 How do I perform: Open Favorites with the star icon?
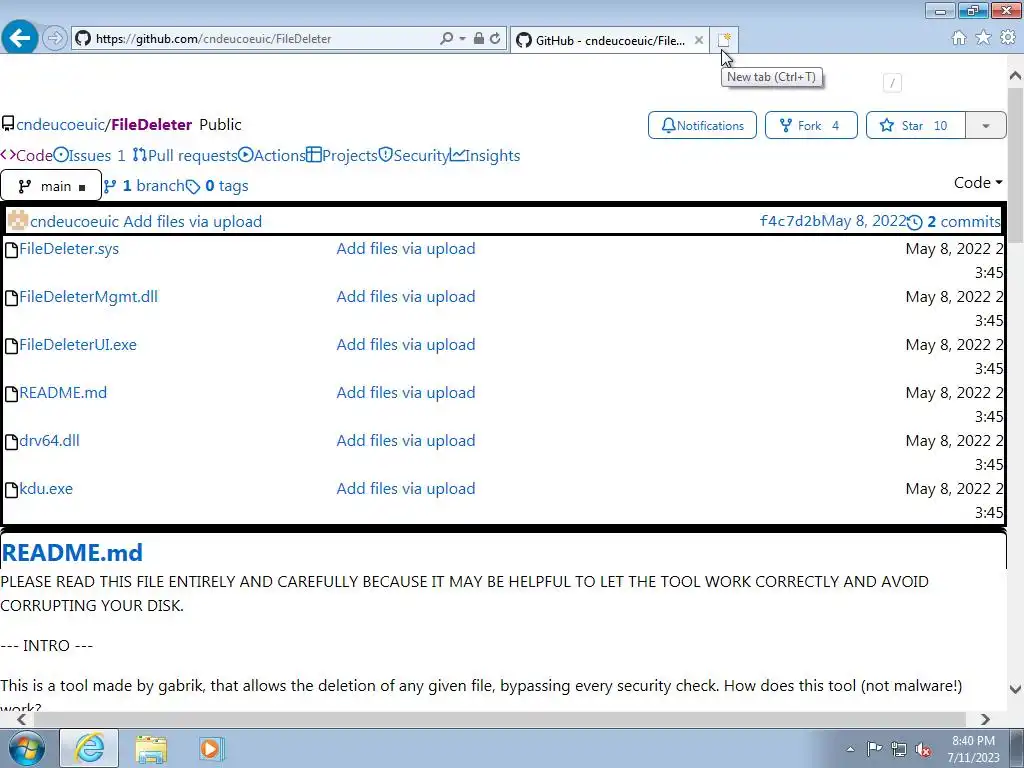(x=983, y=38)
